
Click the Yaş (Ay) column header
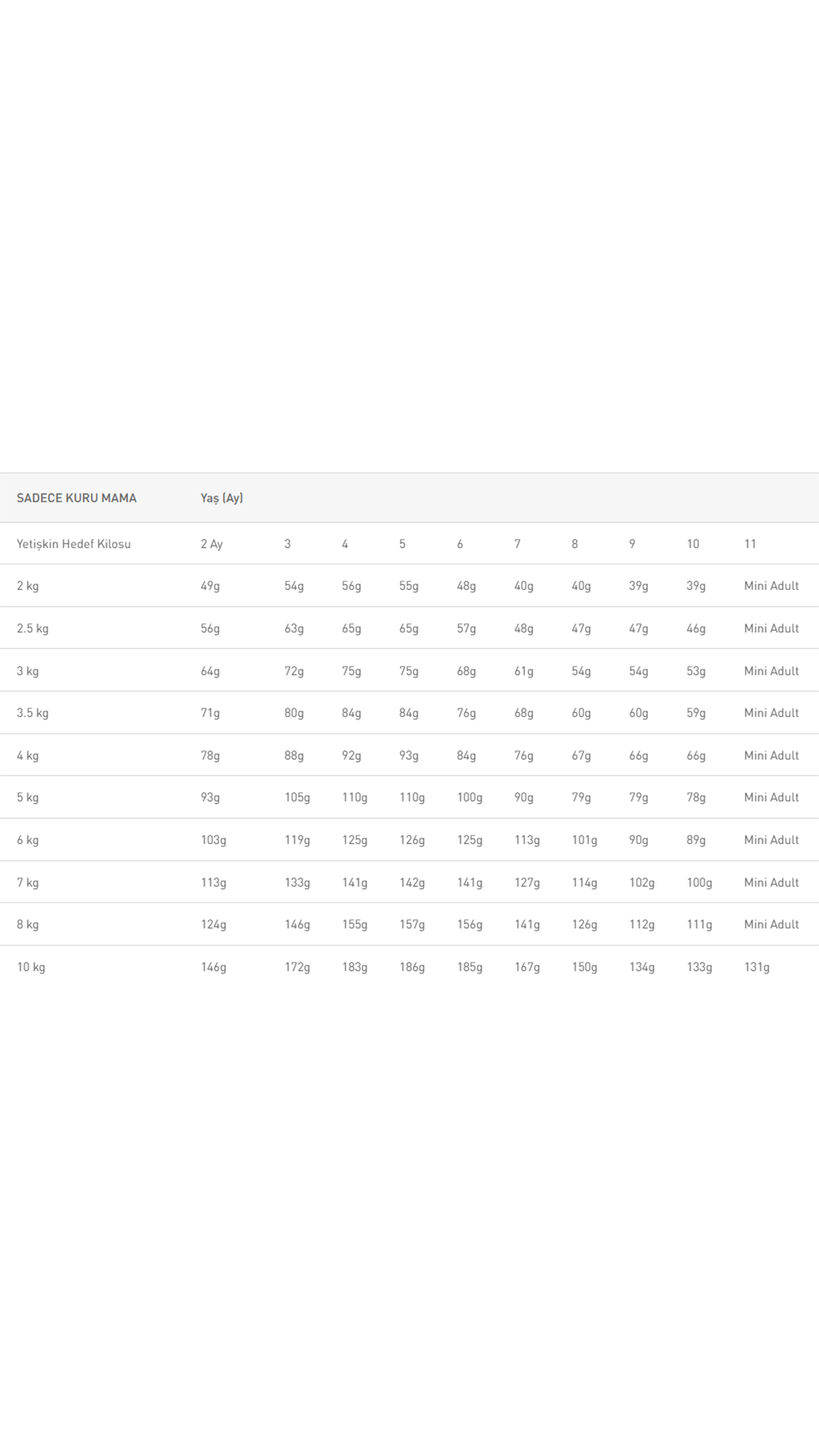click(221, 498)
